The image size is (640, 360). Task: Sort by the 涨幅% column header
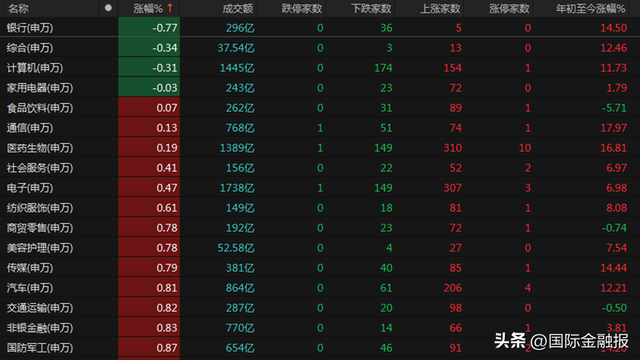[x=148, y=8]
